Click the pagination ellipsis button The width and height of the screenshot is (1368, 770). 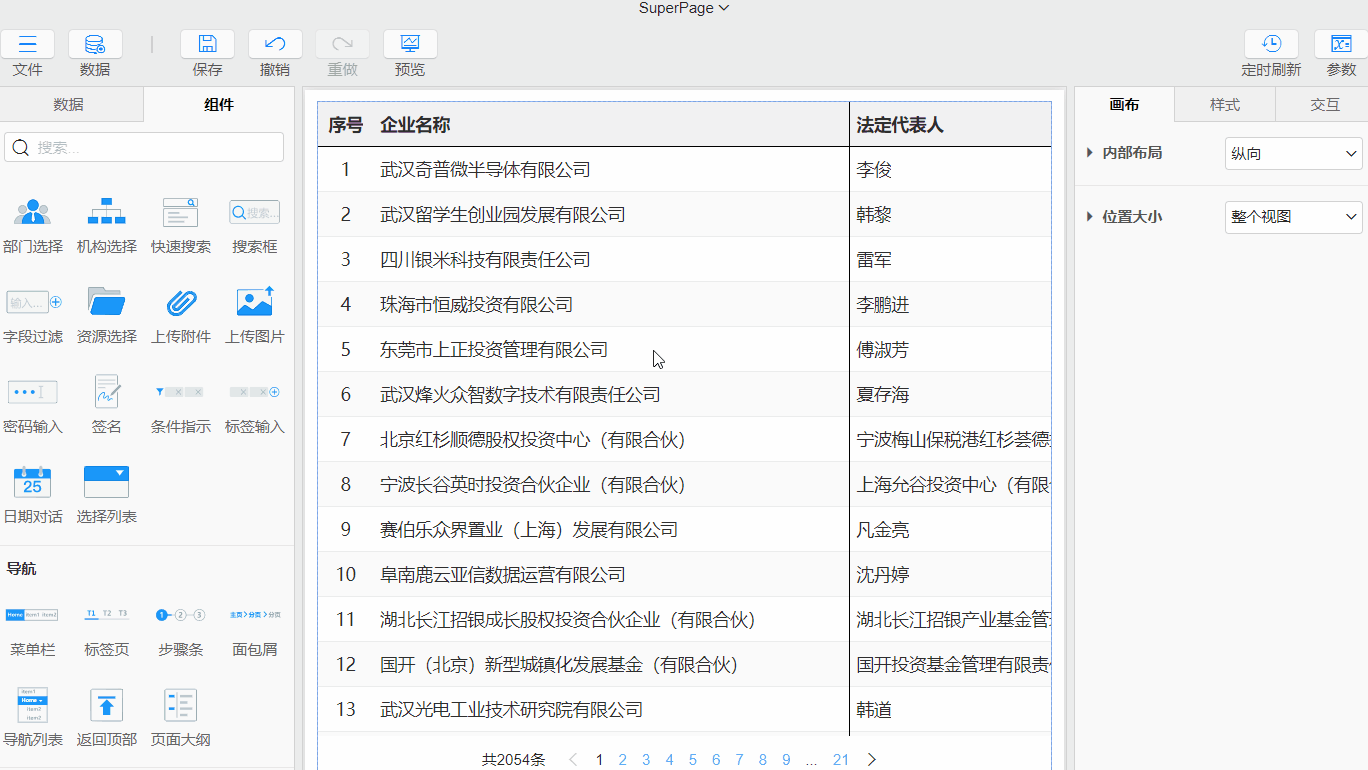(811, 760)
